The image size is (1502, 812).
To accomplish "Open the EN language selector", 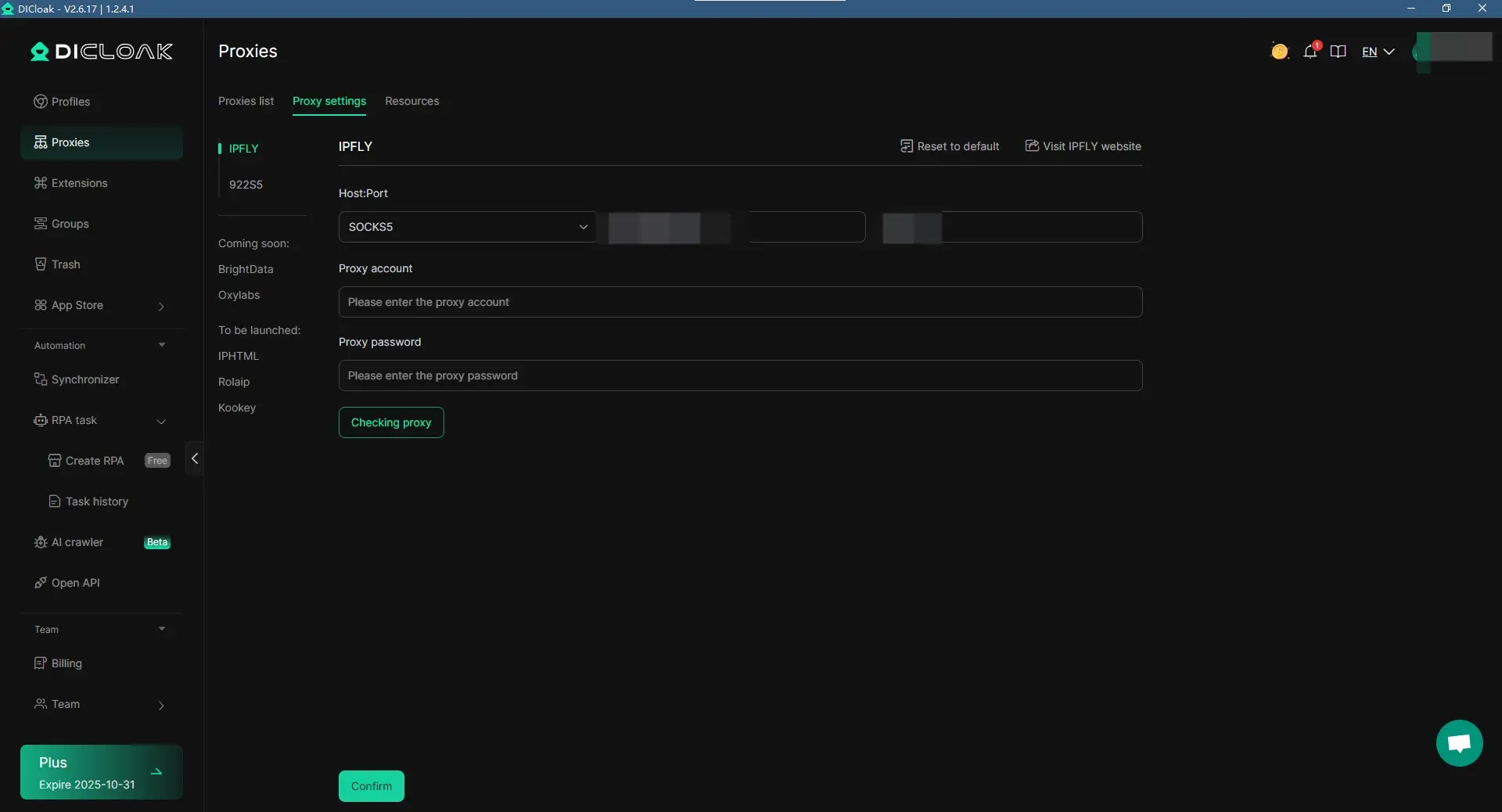I will pyautogui.click(x=1378, y=52).
